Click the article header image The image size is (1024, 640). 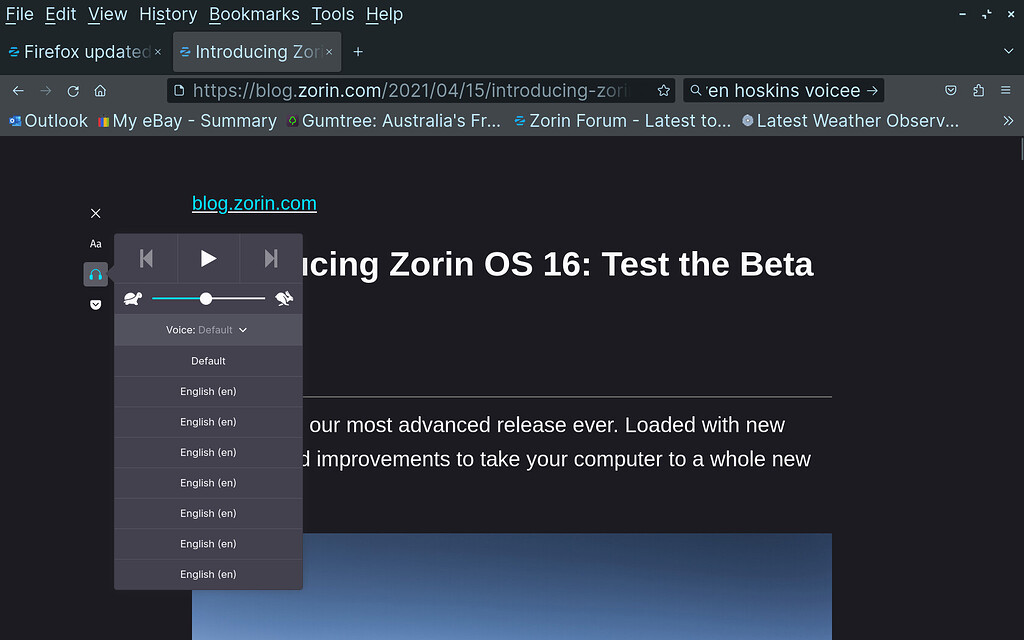(512, 586)
